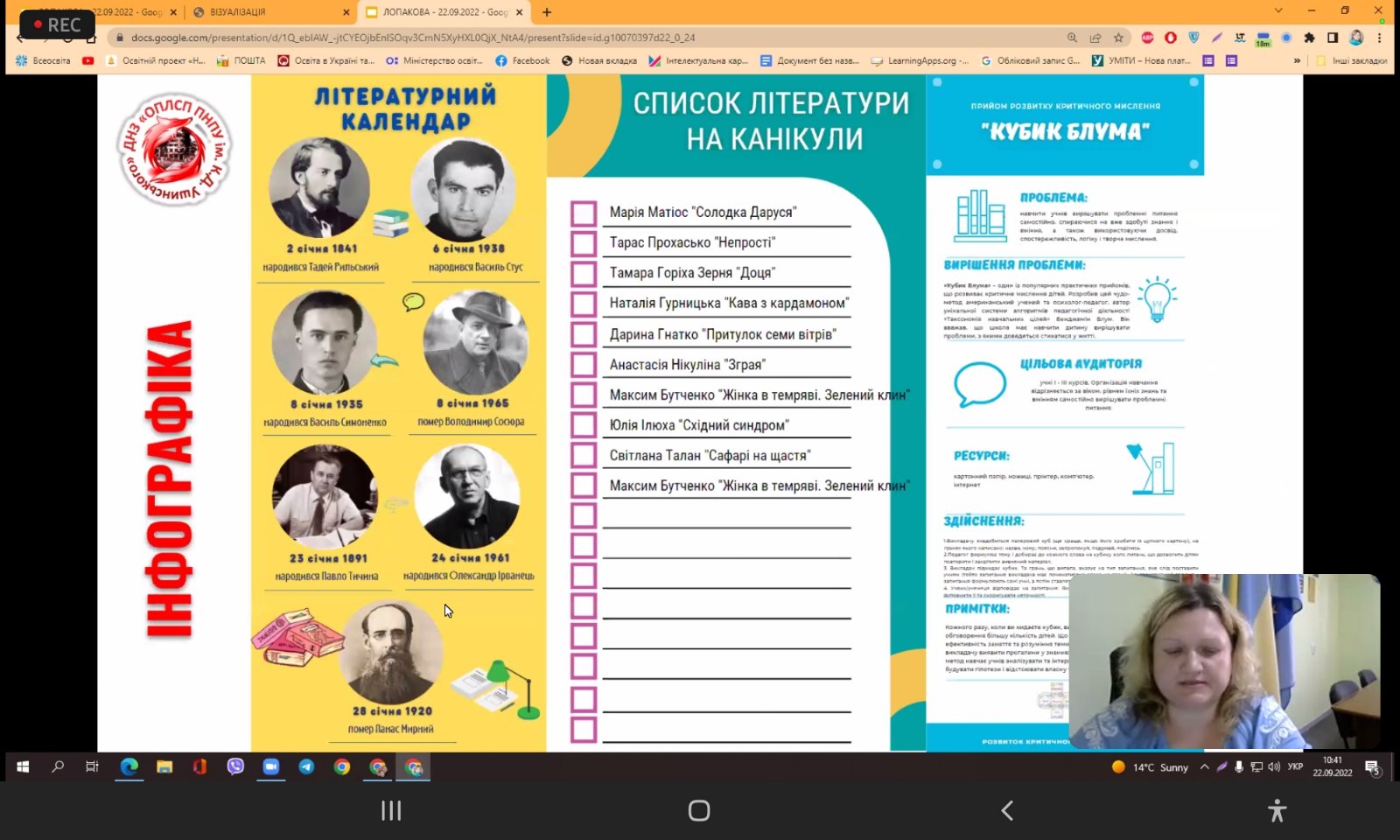This screenshot has width=1400, height=840.
Task: Open the Zoom app in taskbar
Action: coord(271,766)
